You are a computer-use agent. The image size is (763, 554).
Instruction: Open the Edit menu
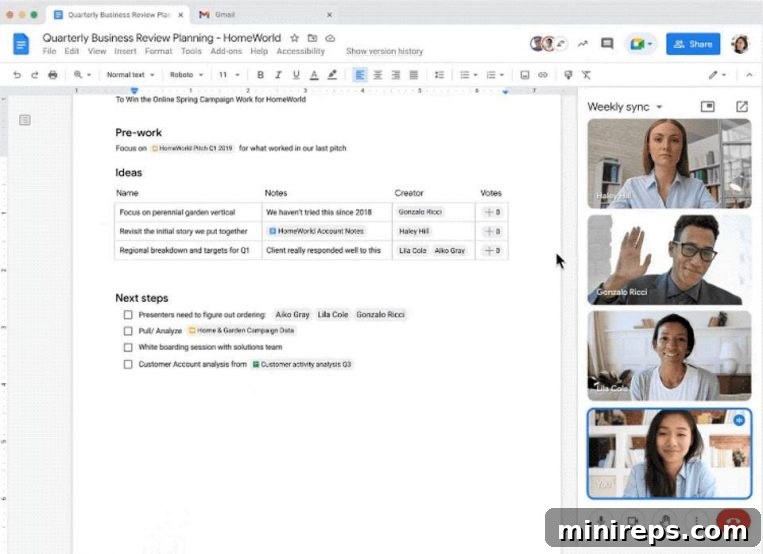tap(72, 51)
